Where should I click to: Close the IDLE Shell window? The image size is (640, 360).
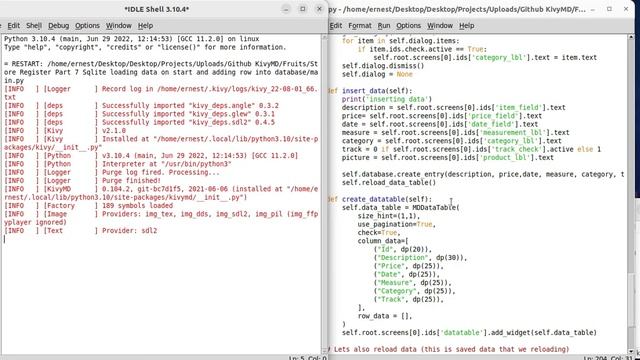click(x=319, y=9)
